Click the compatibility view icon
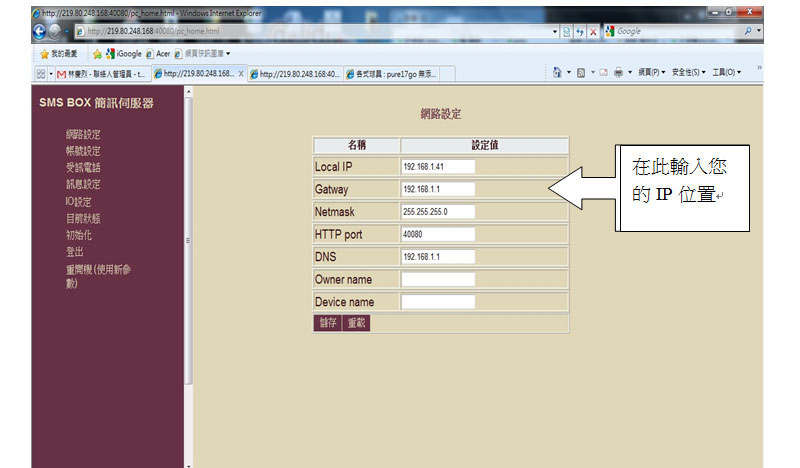The width and height of the screenshot is (800, 468). tap(567, 32)
